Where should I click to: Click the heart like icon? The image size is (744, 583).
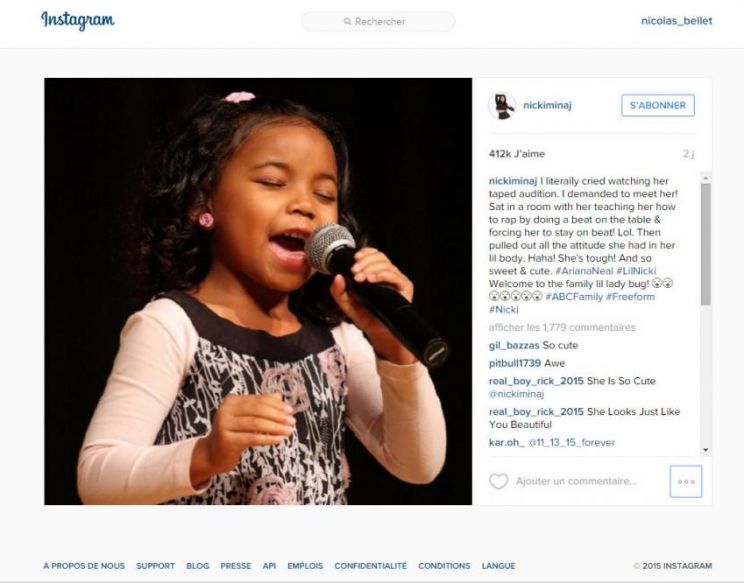[x=498, y=481]
